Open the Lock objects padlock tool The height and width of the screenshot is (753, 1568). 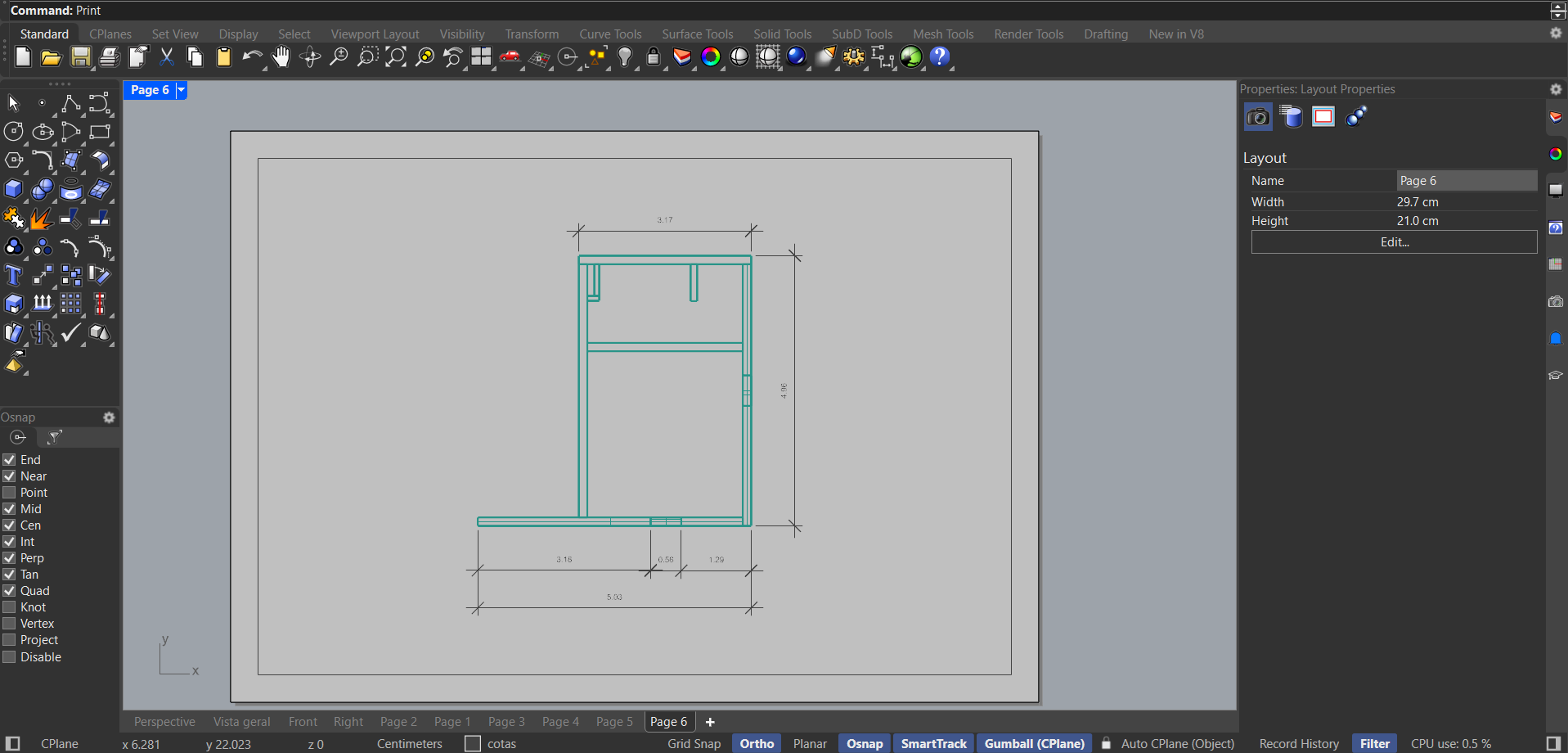(653, 57)
